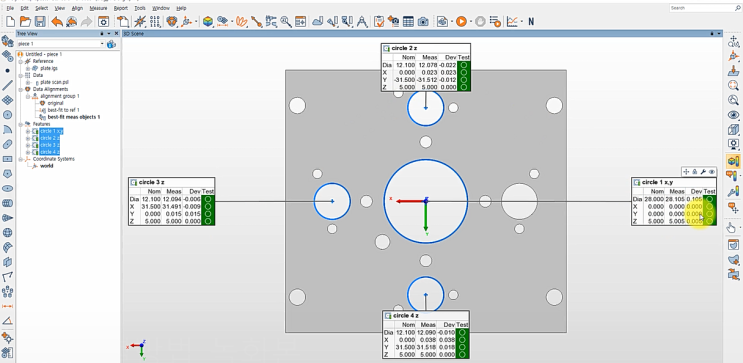Toggle eye icon on circle 1 annotation toolbar
Screen dimensions: 743x363
coord(712,172)
